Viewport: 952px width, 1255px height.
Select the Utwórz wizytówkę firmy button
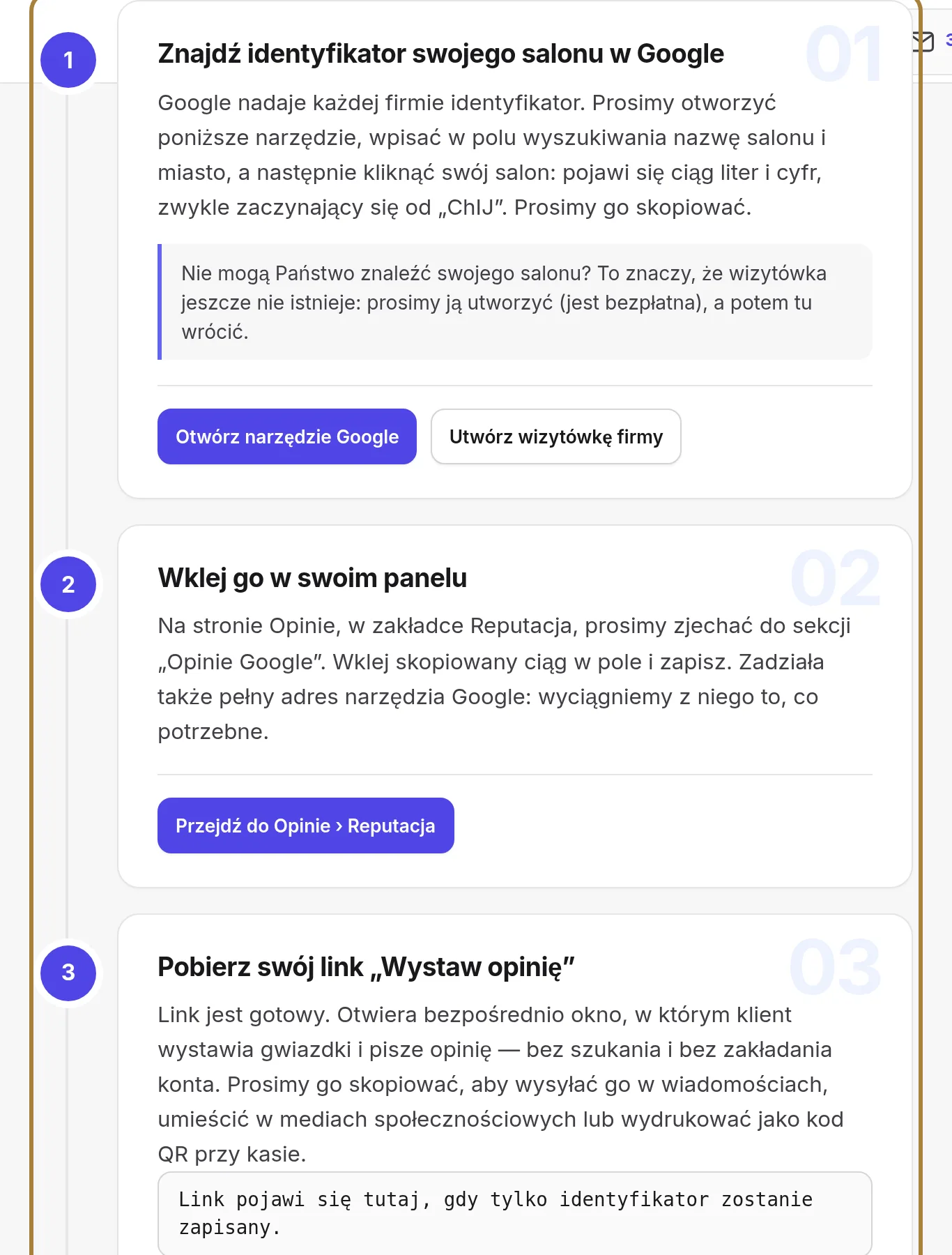(556, 436)
